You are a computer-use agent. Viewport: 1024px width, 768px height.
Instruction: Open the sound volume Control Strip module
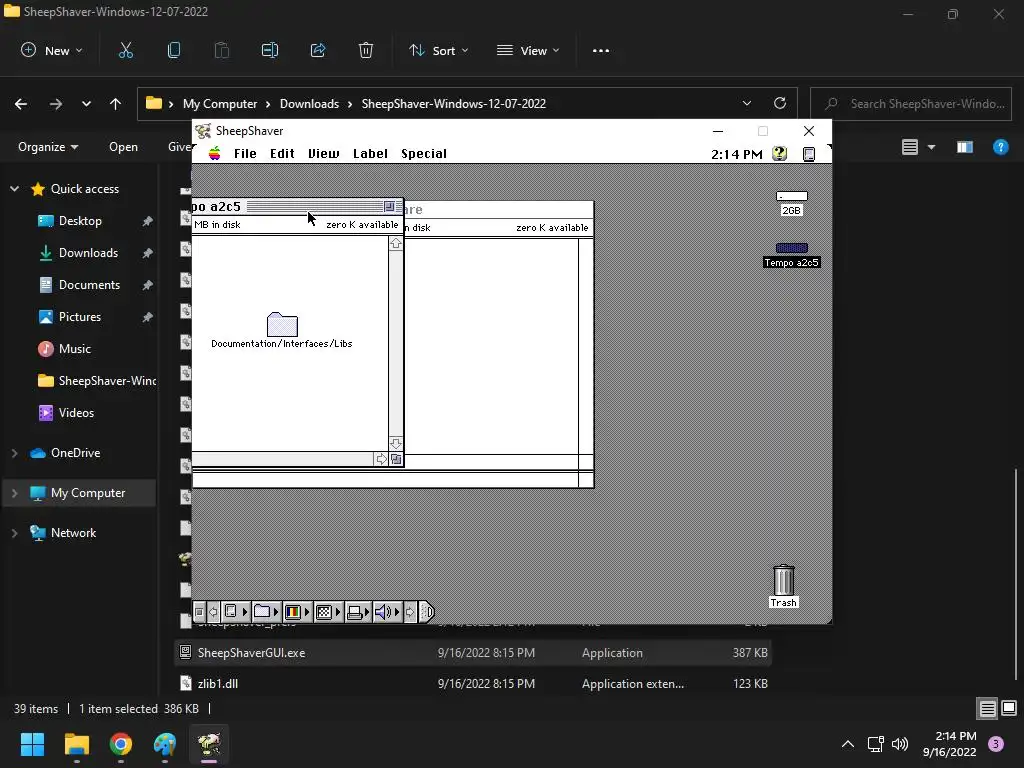point(387,612)
